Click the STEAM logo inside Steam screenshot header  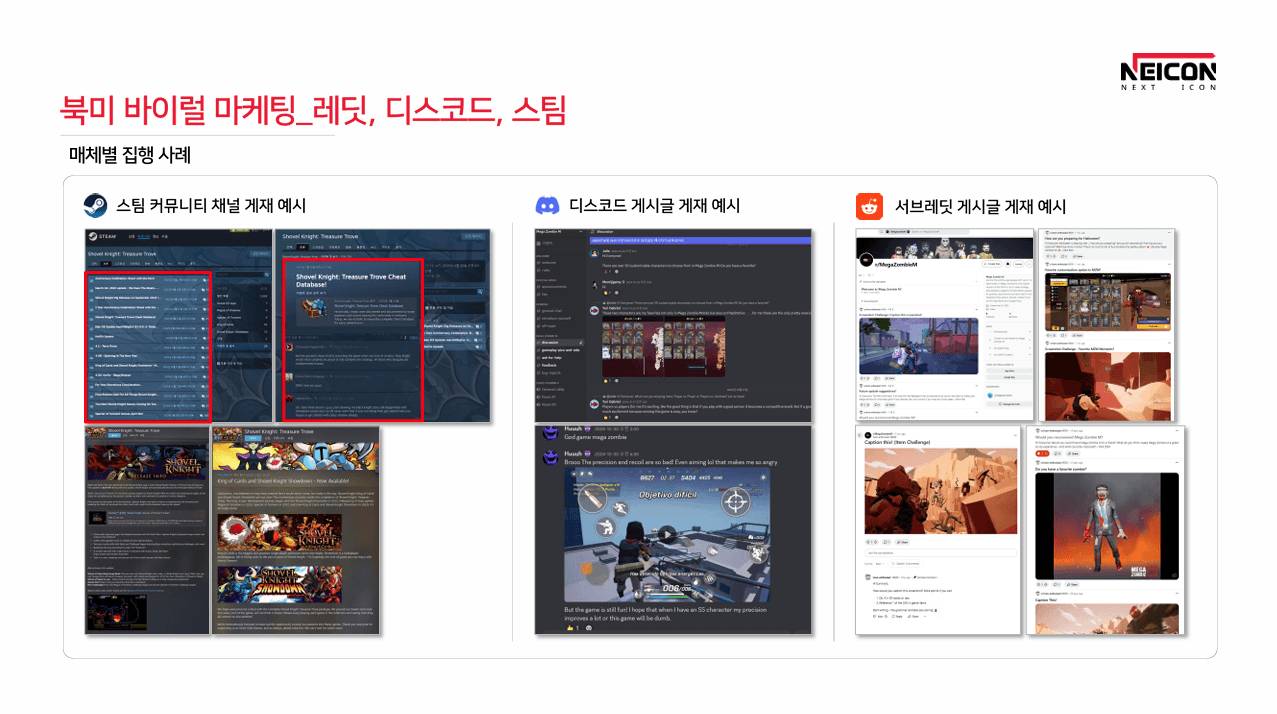pyautogui.click(x=102, y=236)
